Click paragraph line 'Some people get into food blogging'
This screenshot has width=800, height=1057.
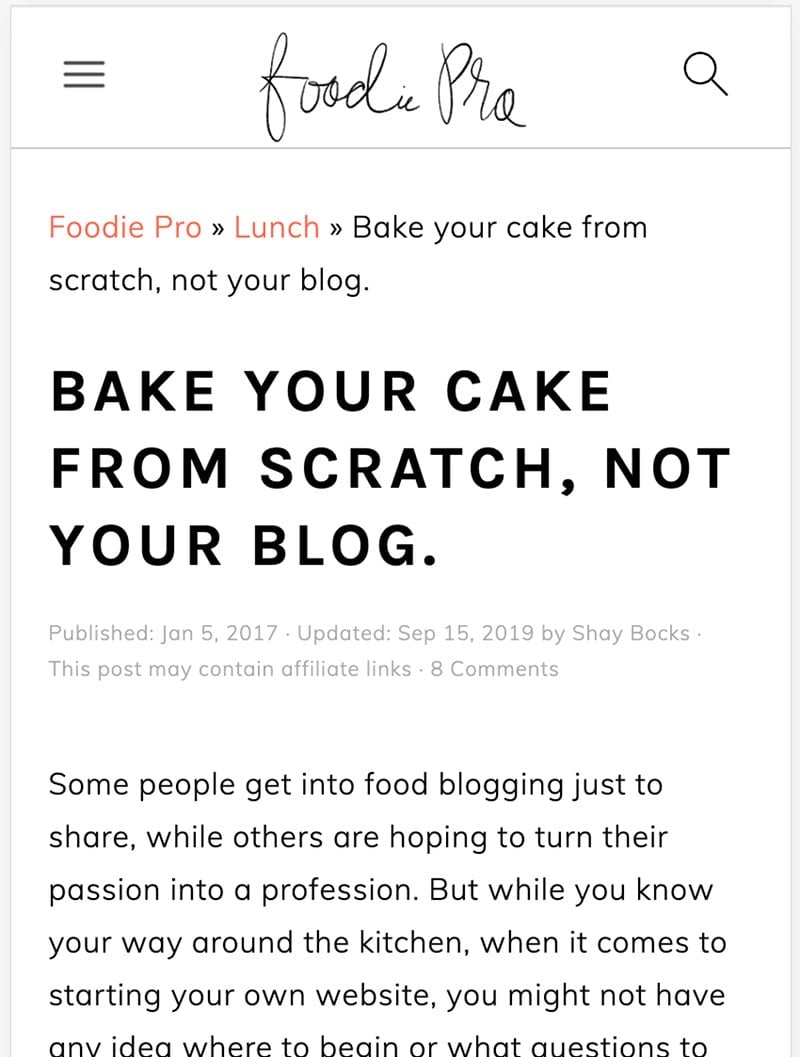tap(355, 785)
